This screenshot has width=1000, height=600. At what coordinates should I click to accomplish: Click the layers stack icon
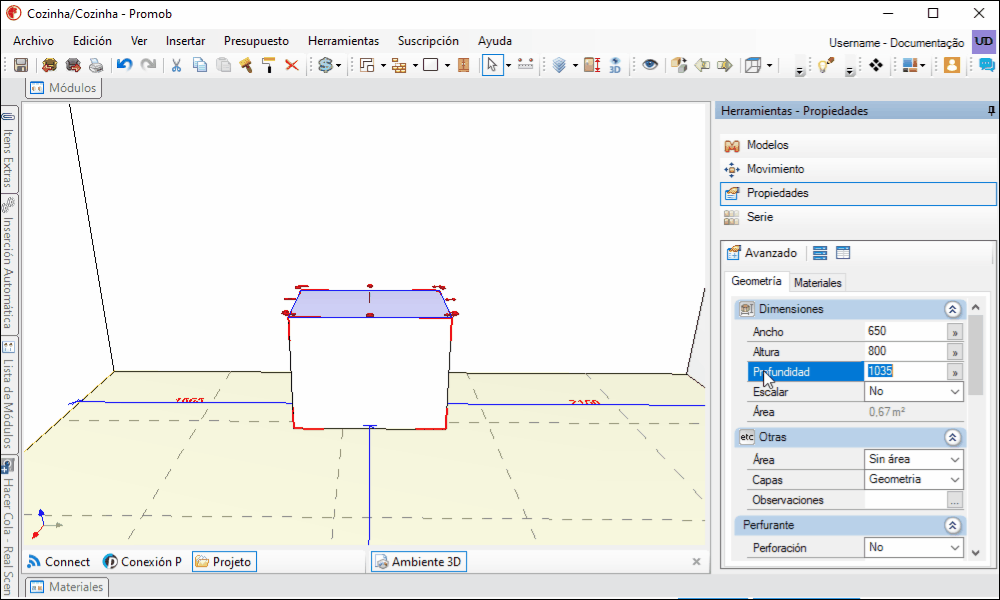pyautogui.click(x=559, y=65)
